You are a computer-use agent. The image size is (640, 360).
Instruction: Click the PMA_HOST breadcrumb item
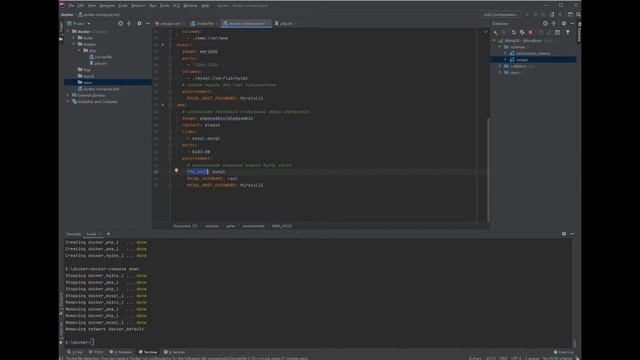coord(282,226)
